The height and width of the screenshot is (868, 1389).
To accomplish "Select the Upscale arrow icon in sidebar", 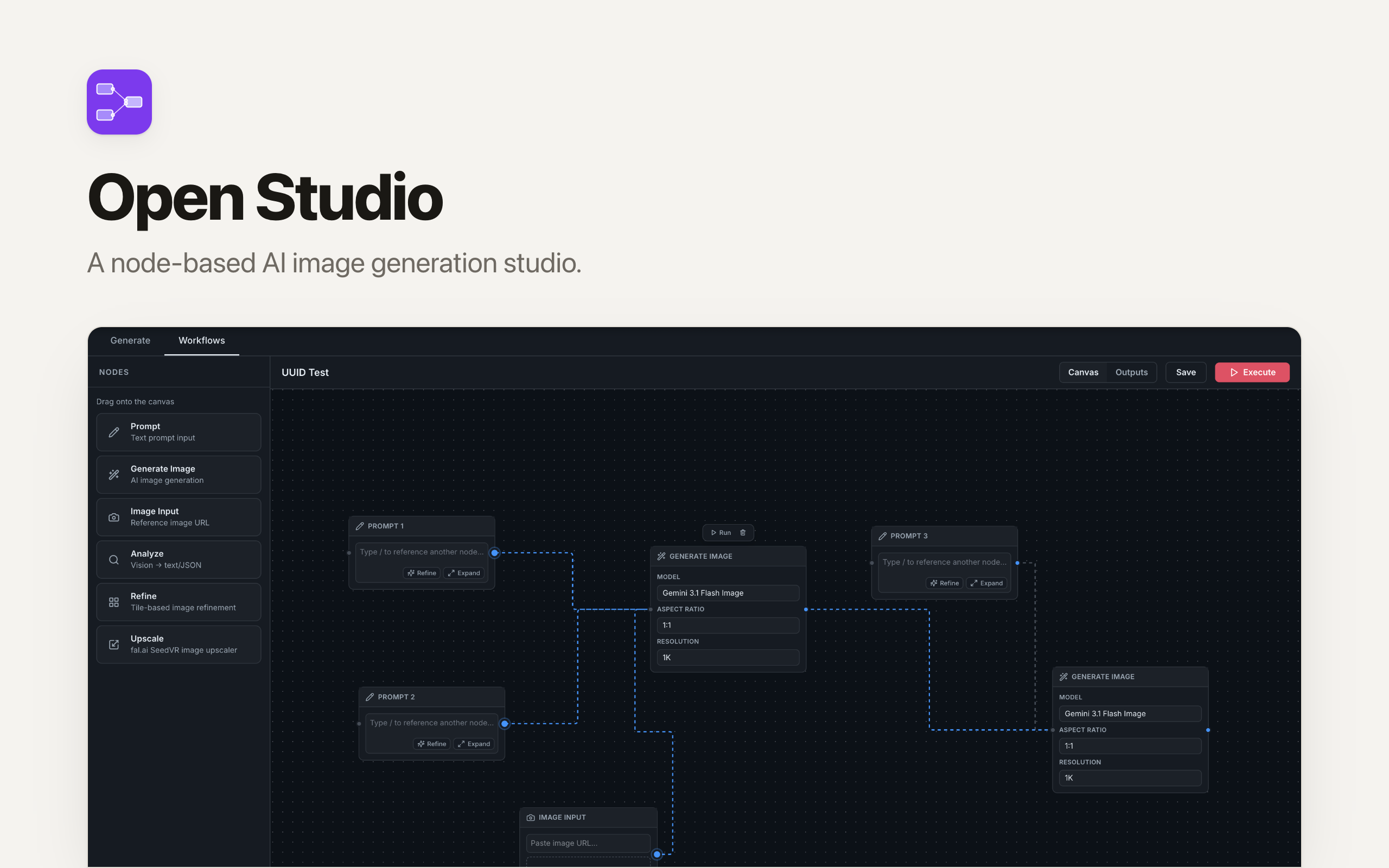I will click(114, 644).
